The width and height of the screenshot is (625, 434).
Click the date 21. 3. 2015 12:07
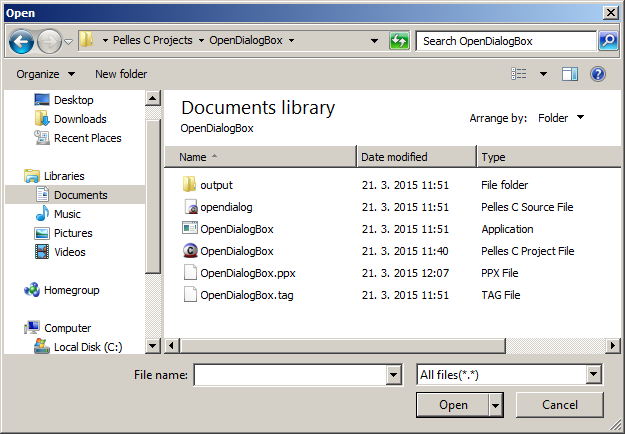(x=405, y=273)
